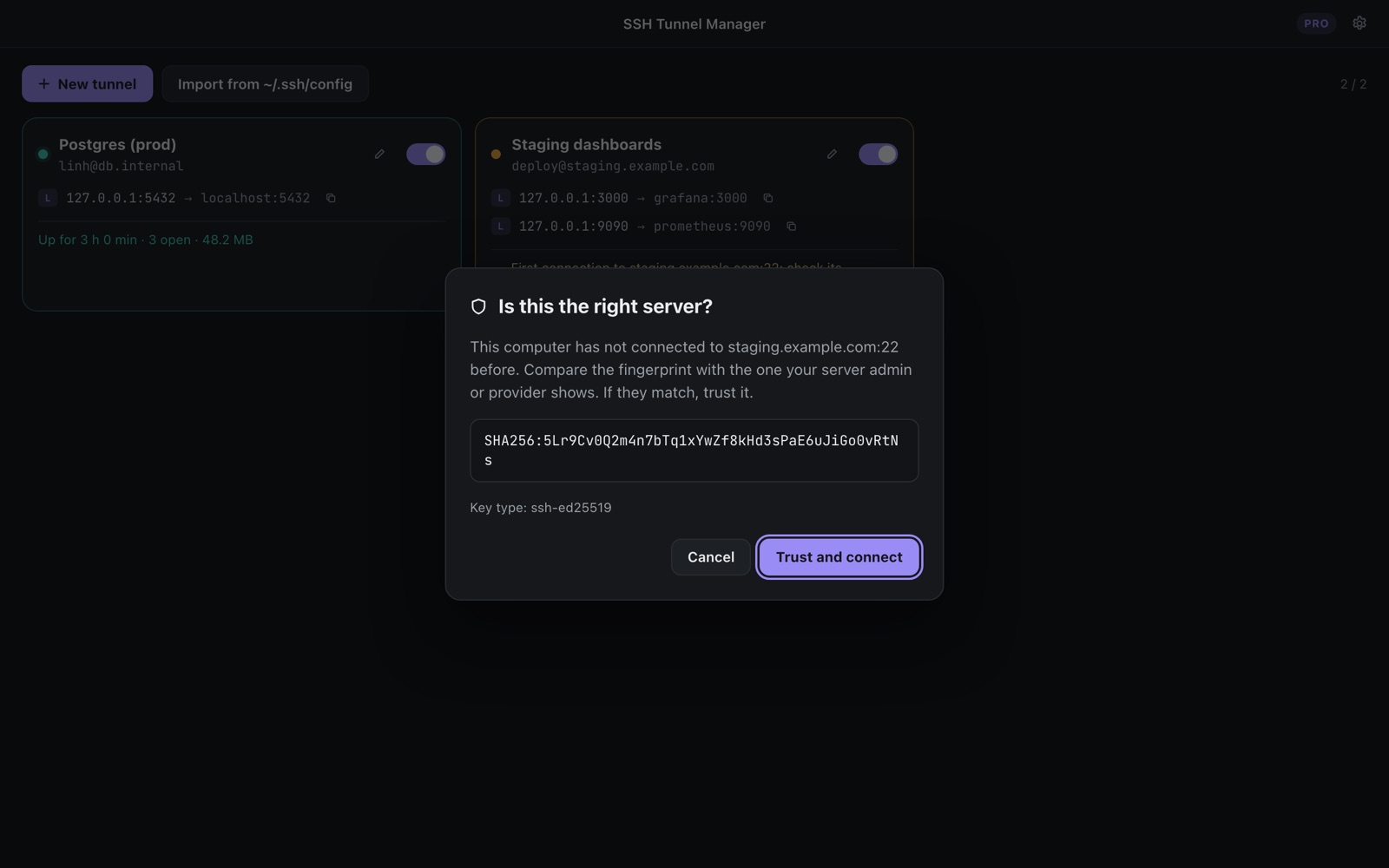
Task: Click the green status dot for Postgres
Action: (43, 155)
